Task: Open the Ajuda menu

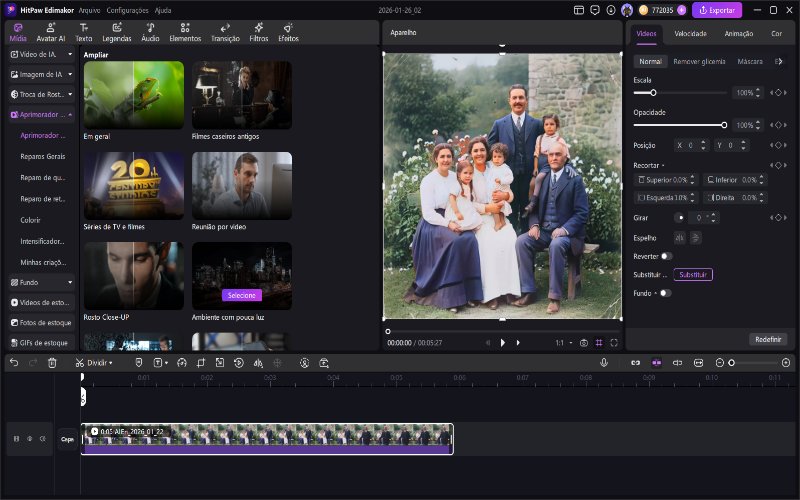Action: [163, 10]
